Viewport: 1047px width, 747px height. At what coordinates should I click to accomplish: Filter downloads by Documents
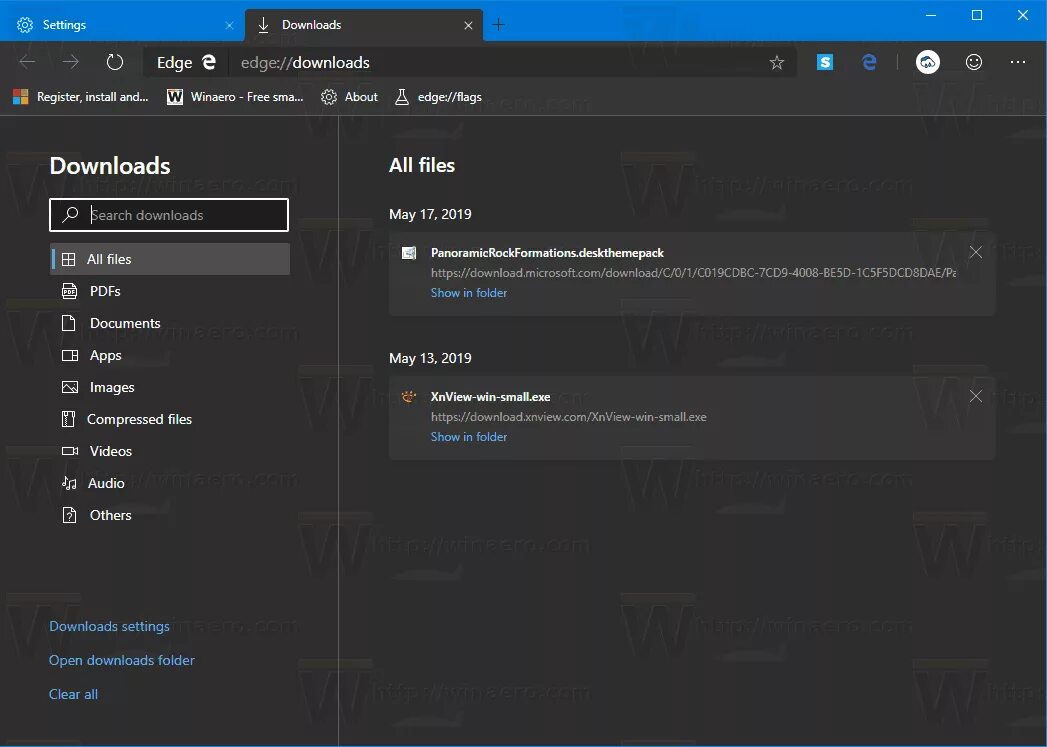[170, 323]
